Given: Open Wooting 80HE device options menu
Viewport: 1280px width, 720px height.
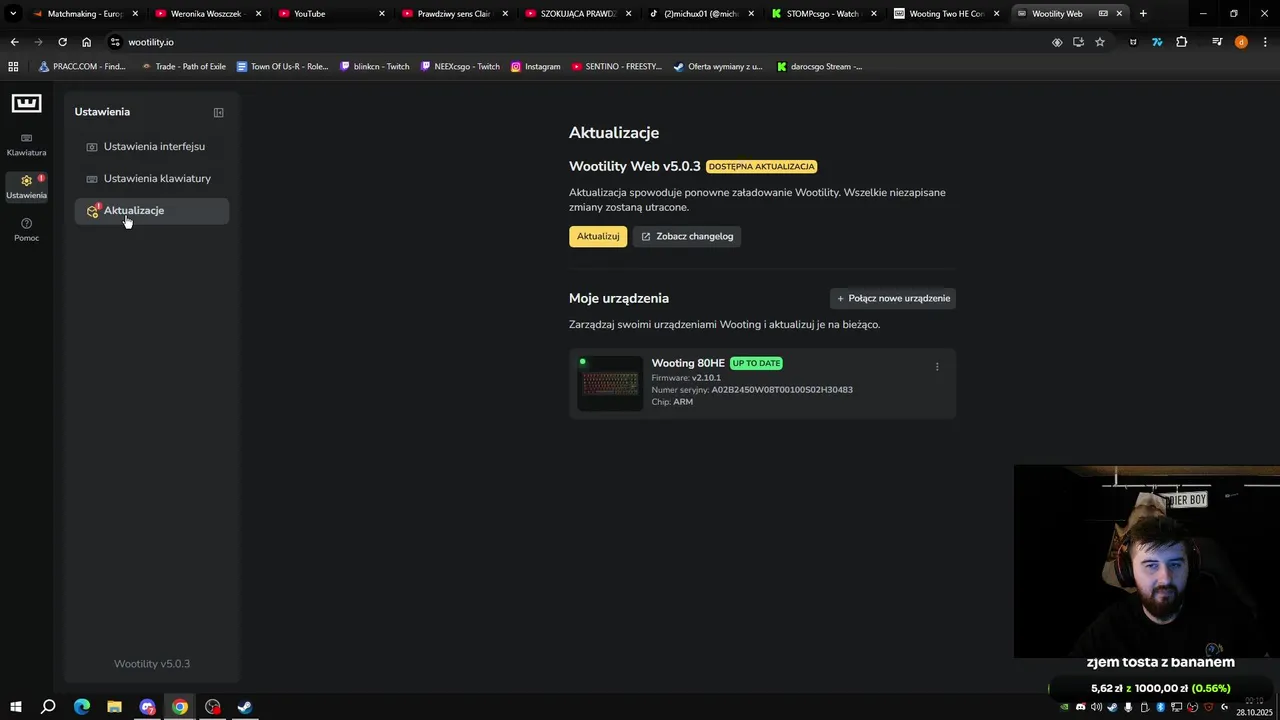Looking at the screenshot, I should point(937,366).
